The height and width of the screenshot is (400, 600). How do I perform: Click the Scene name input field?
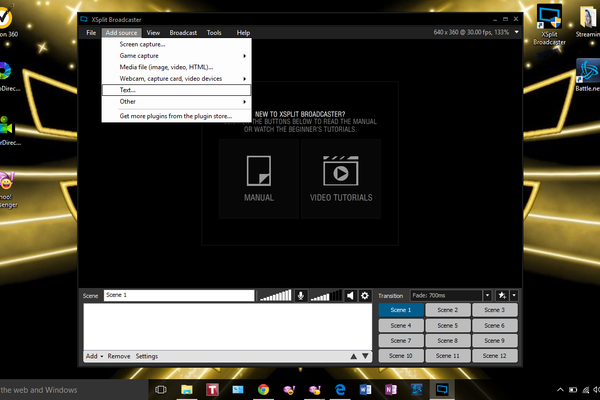click(178, 296)
